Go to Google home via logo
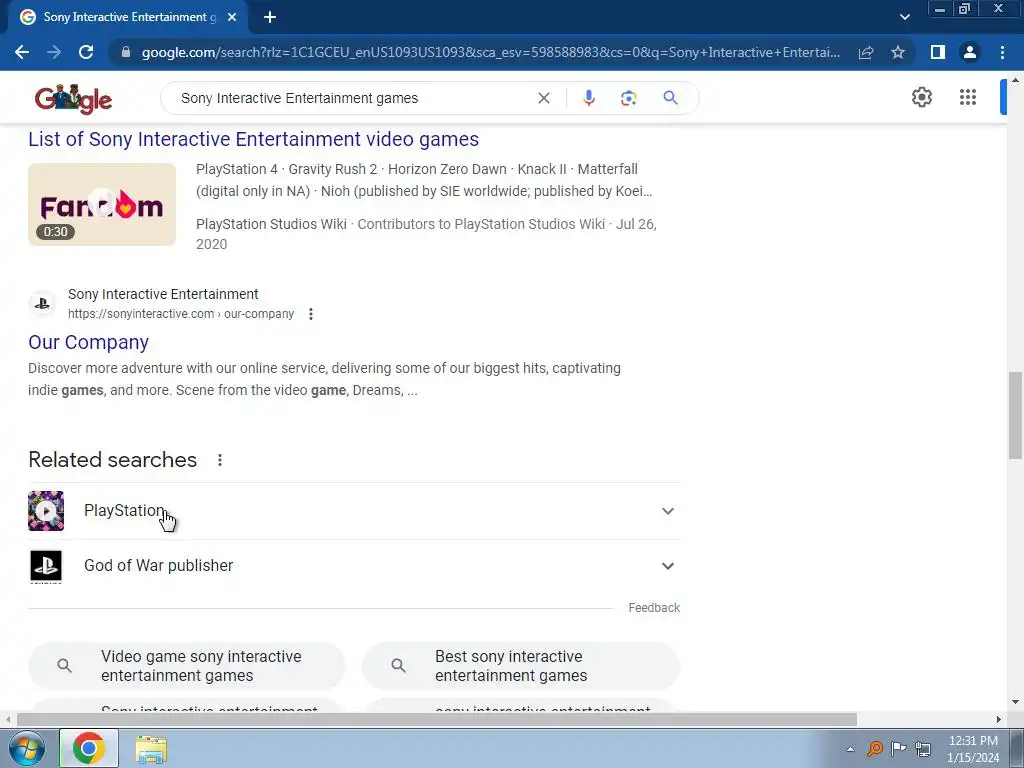 (73, 99)
